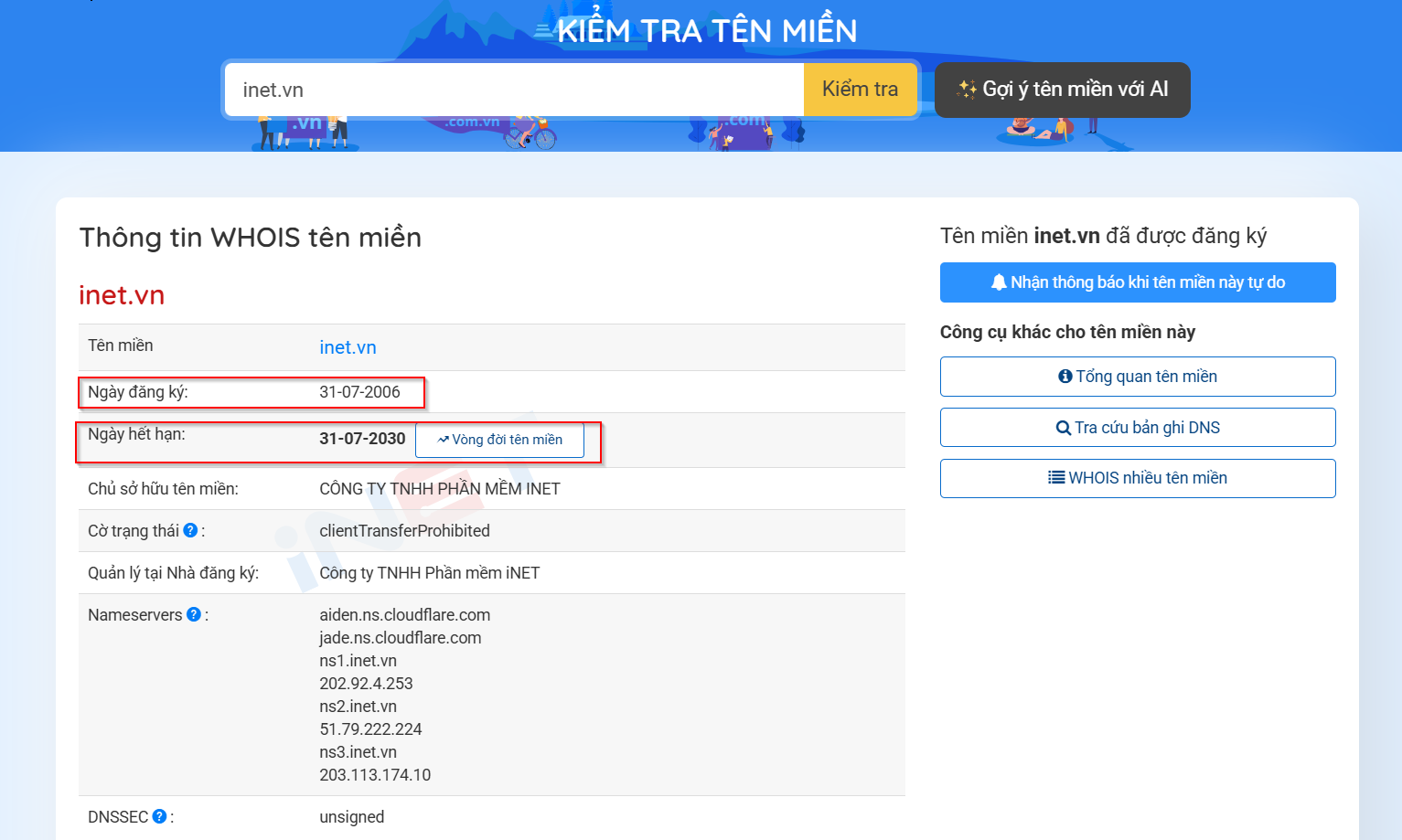Screen dimensions: 1402x840
Task: Open WHOIS nhiều tên miền
Action: 1138,478
